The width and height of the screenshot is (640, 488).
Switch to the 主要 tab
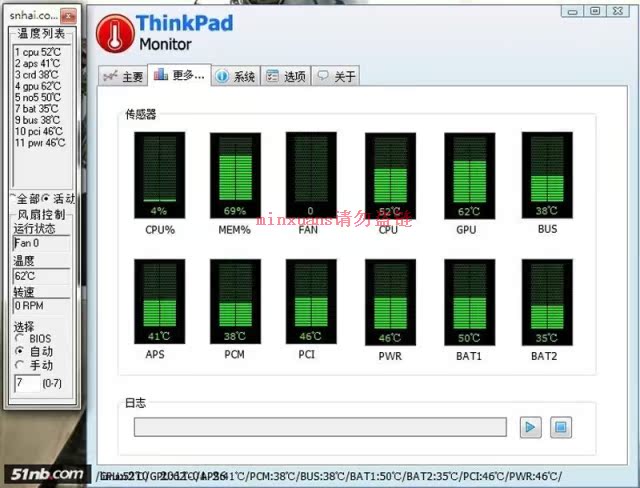[123, 76]
